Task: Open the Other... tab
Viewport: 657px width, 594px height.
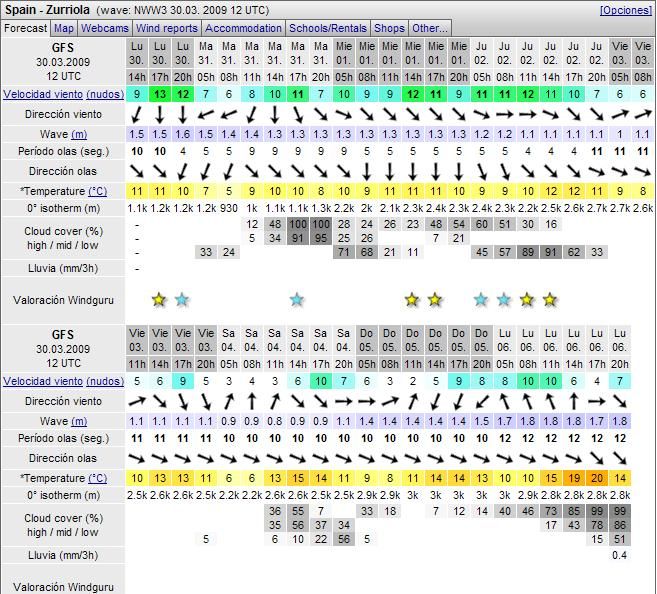Action: (x=430, y=28)
